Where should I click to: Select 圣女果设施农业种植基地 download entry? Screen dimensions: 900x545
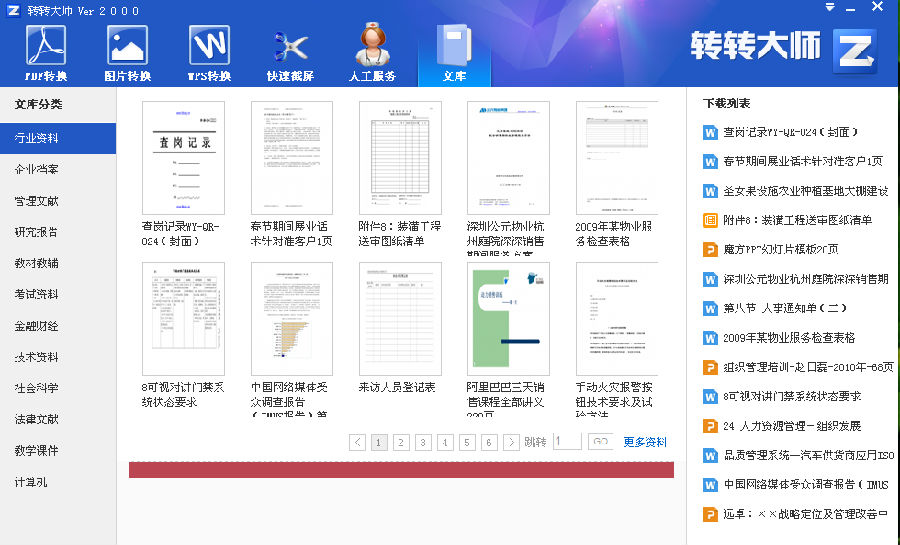point(805,191)
